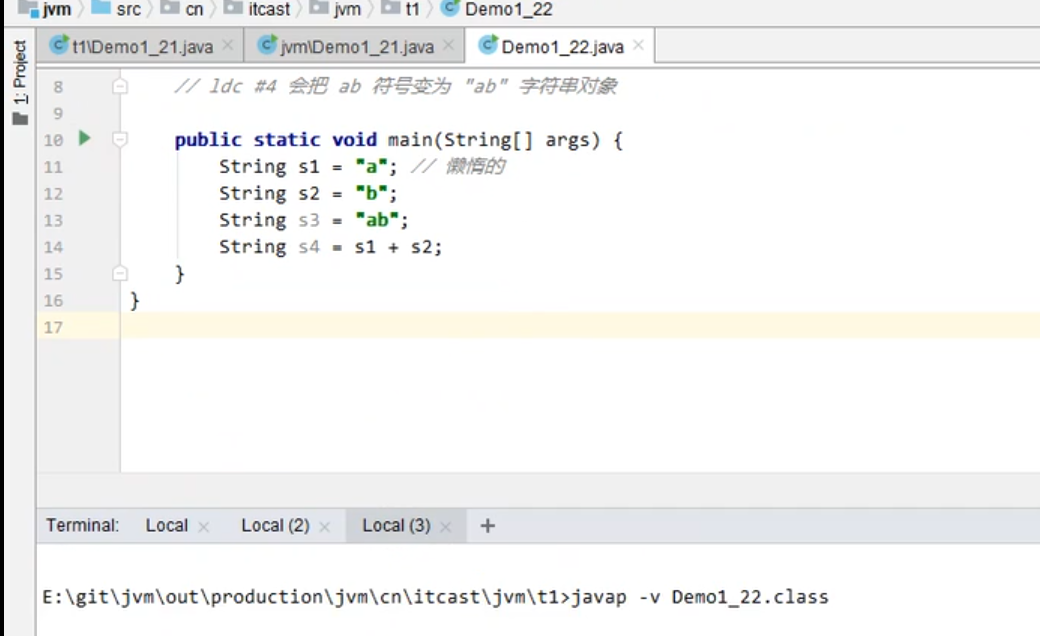This screenshot has height=636, width=1040.
Task: Click the "ab" string literal
Action: (x=377, y=220)
